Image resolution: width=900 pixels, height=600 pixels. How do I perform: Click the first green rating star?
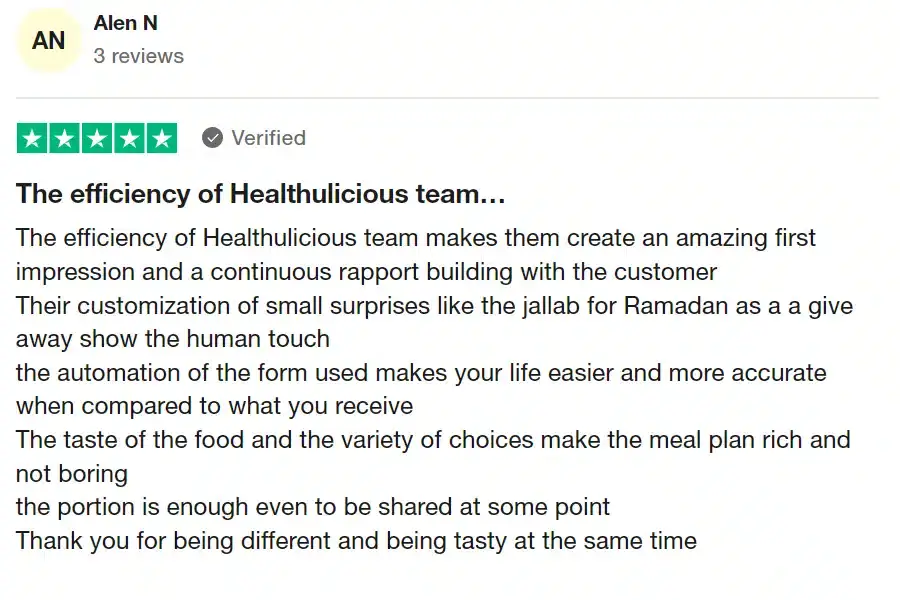click(x=33, y=138)
